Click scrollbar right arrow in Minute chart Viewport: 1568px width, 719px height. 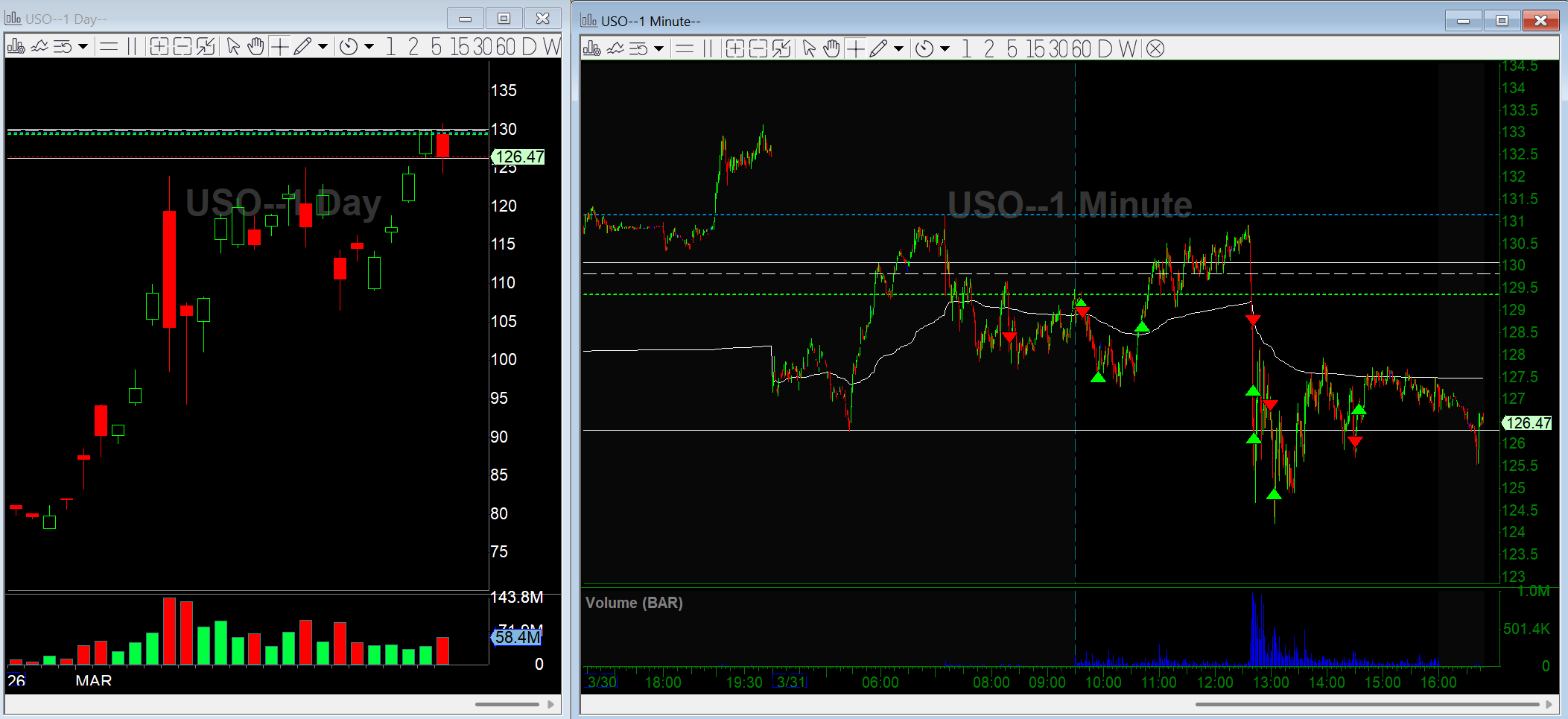[1549, 704]
